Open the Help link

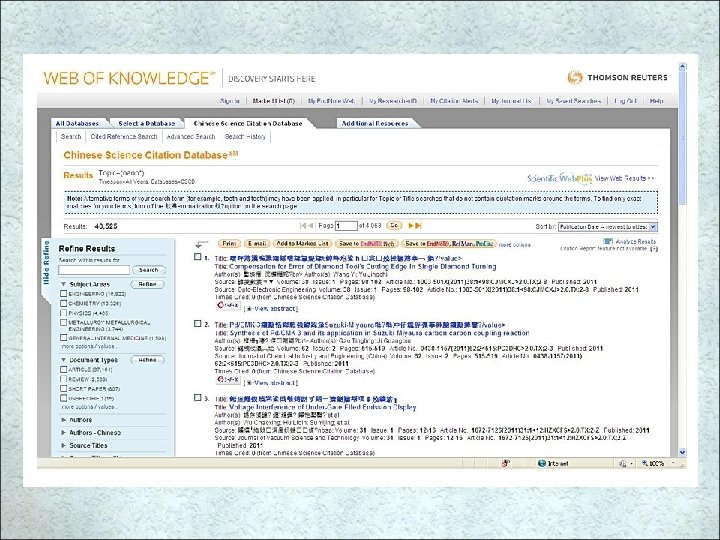(657, 101)
